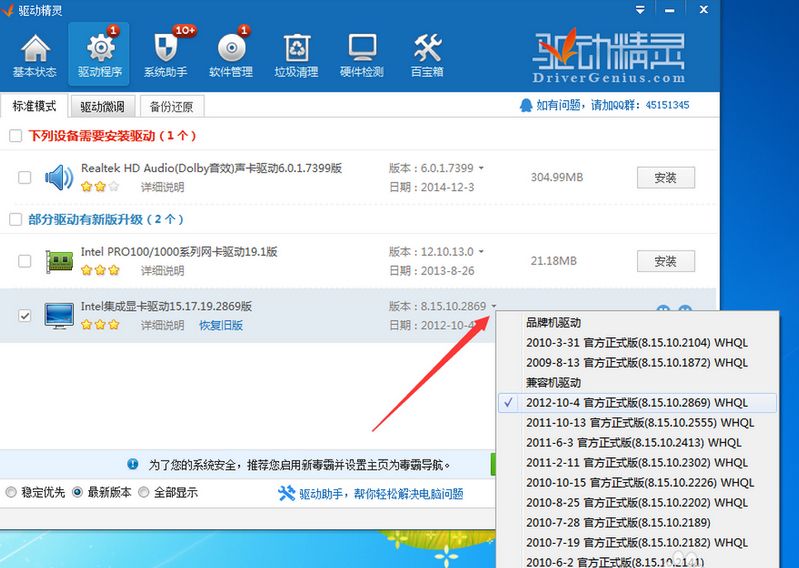The image size is (799, 568).
Task: Open the 驱动助手 help link
Action: tap(370, 494)
